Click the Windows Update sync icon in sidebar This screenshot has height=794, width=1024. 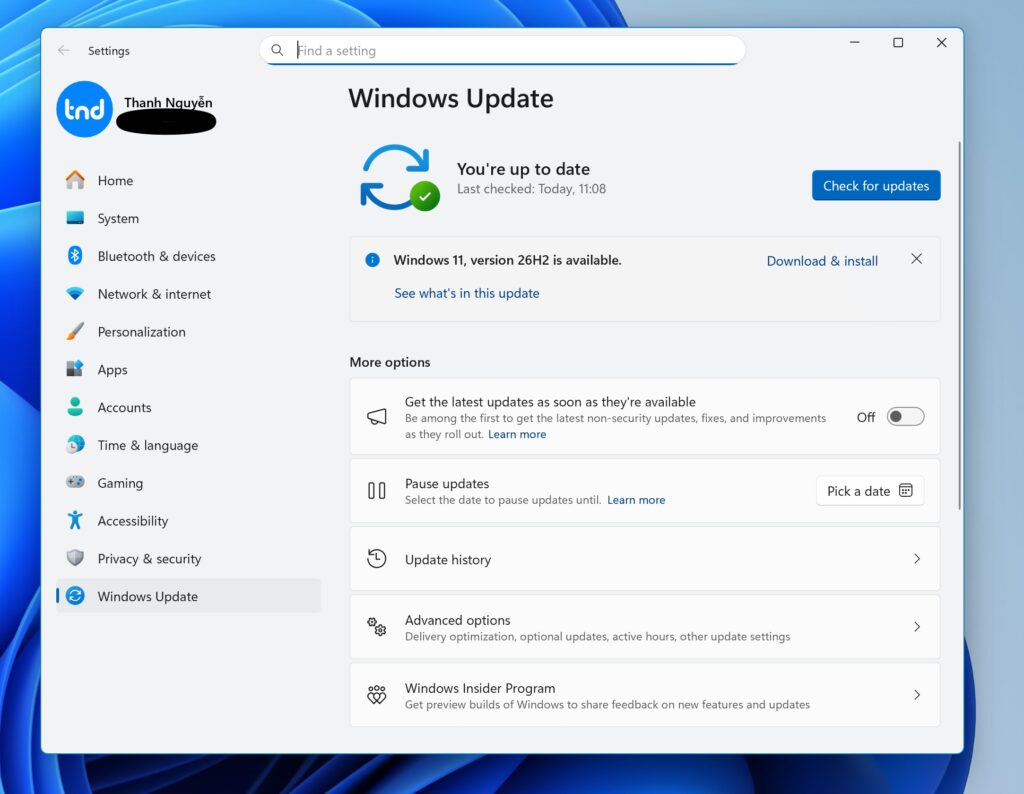(x=75, y=596)
